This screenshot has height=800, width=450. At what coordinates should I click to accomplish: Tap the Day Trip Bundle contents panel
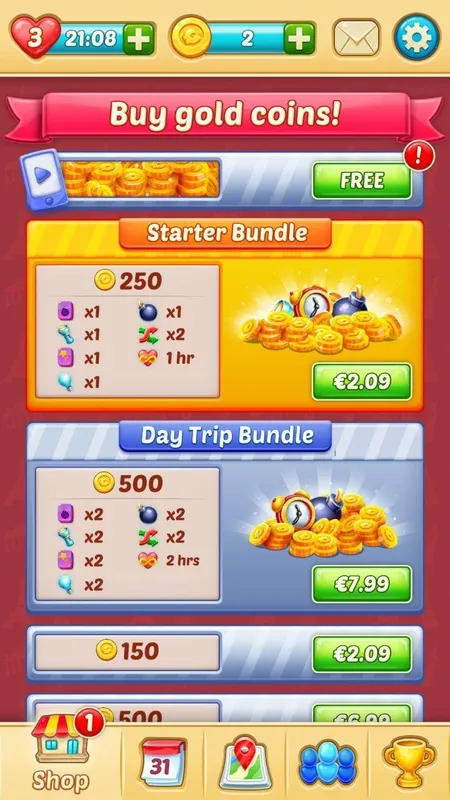click(128, 534)
